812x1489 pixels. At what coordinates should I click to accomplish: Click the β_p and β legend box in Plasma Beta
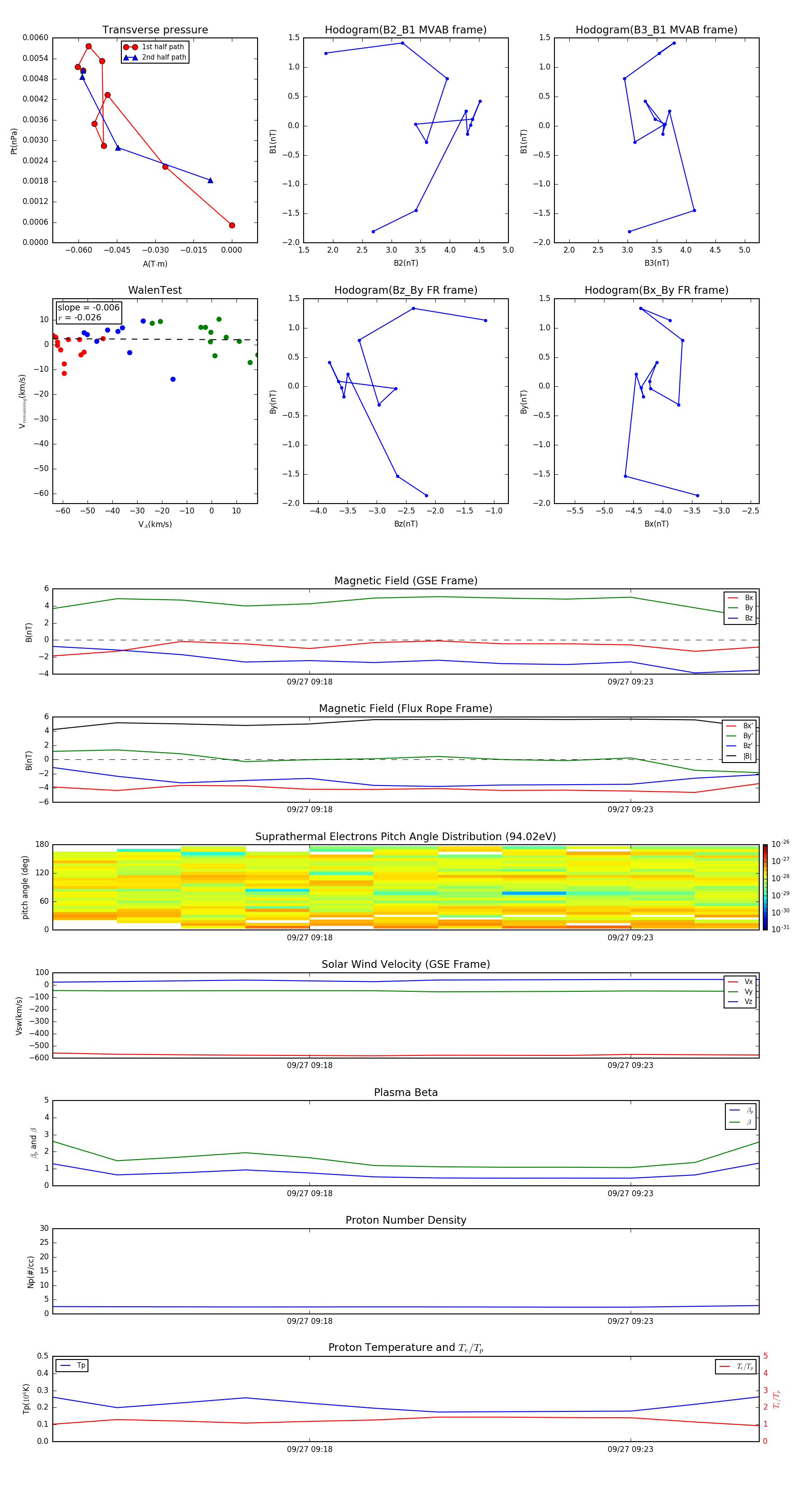(740, 1116)
